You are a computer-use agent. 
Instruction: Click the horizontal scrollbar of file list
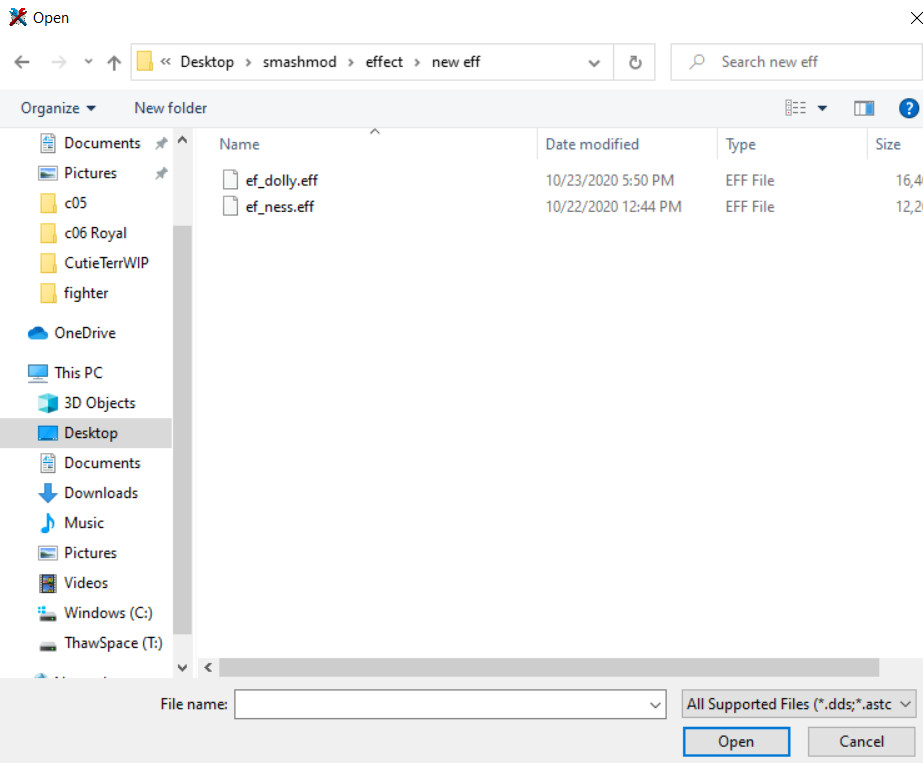click(x=548, y=667)
